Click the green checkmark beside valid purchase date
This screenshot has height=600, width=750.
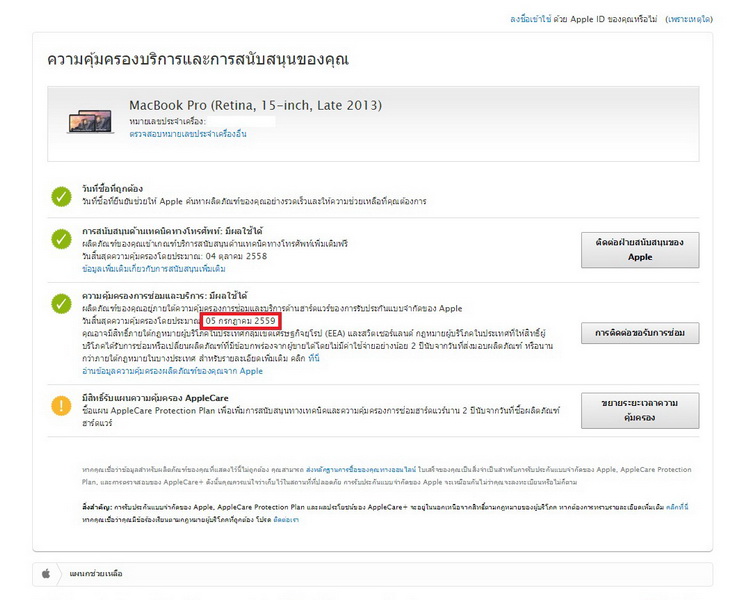(x=61, y=197)
